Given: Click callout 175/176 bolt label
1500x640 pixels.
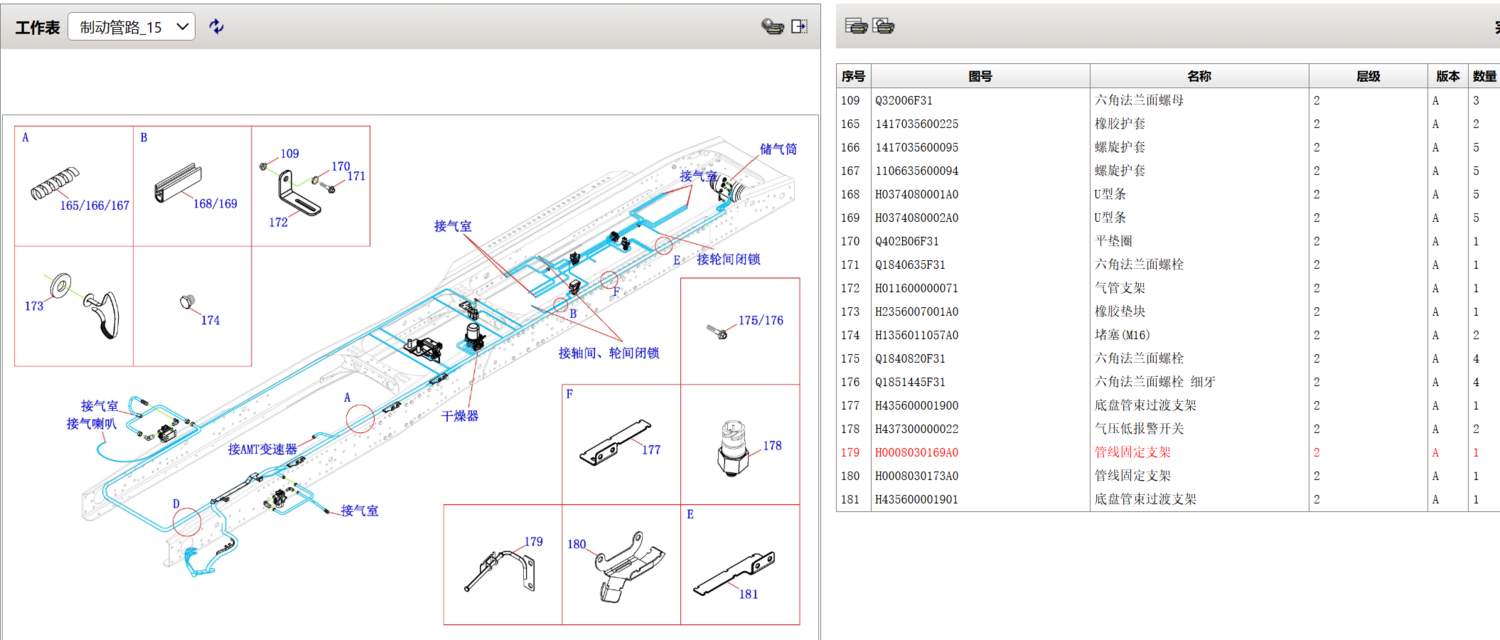Looking at the screenshot, I should point(761,321).
